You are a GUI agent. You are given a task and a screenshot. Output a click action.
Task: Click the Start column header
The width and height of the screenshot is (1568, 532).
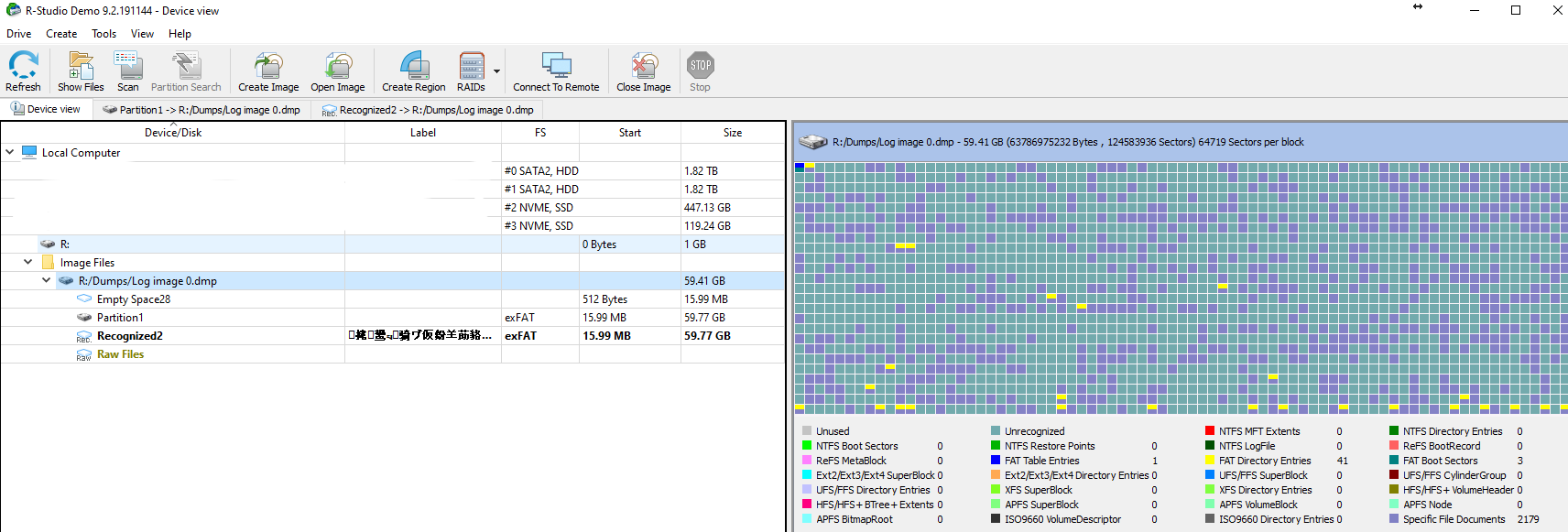coord(630,133)
